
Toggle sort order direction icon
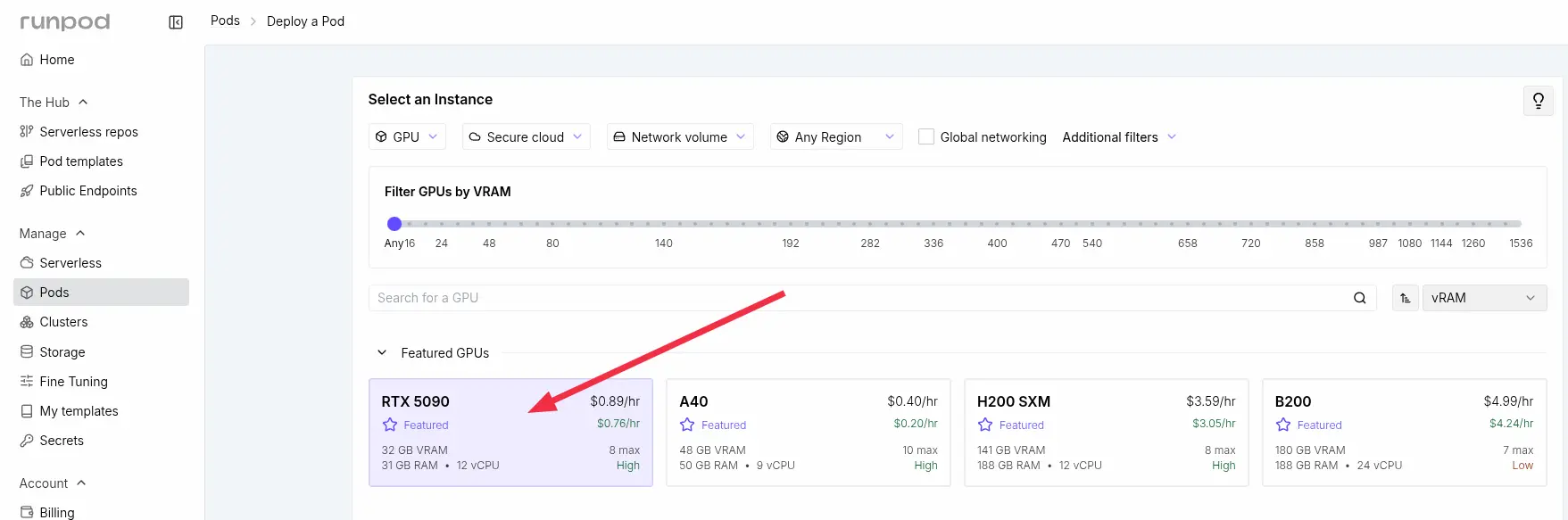[x=1405, y=298]
